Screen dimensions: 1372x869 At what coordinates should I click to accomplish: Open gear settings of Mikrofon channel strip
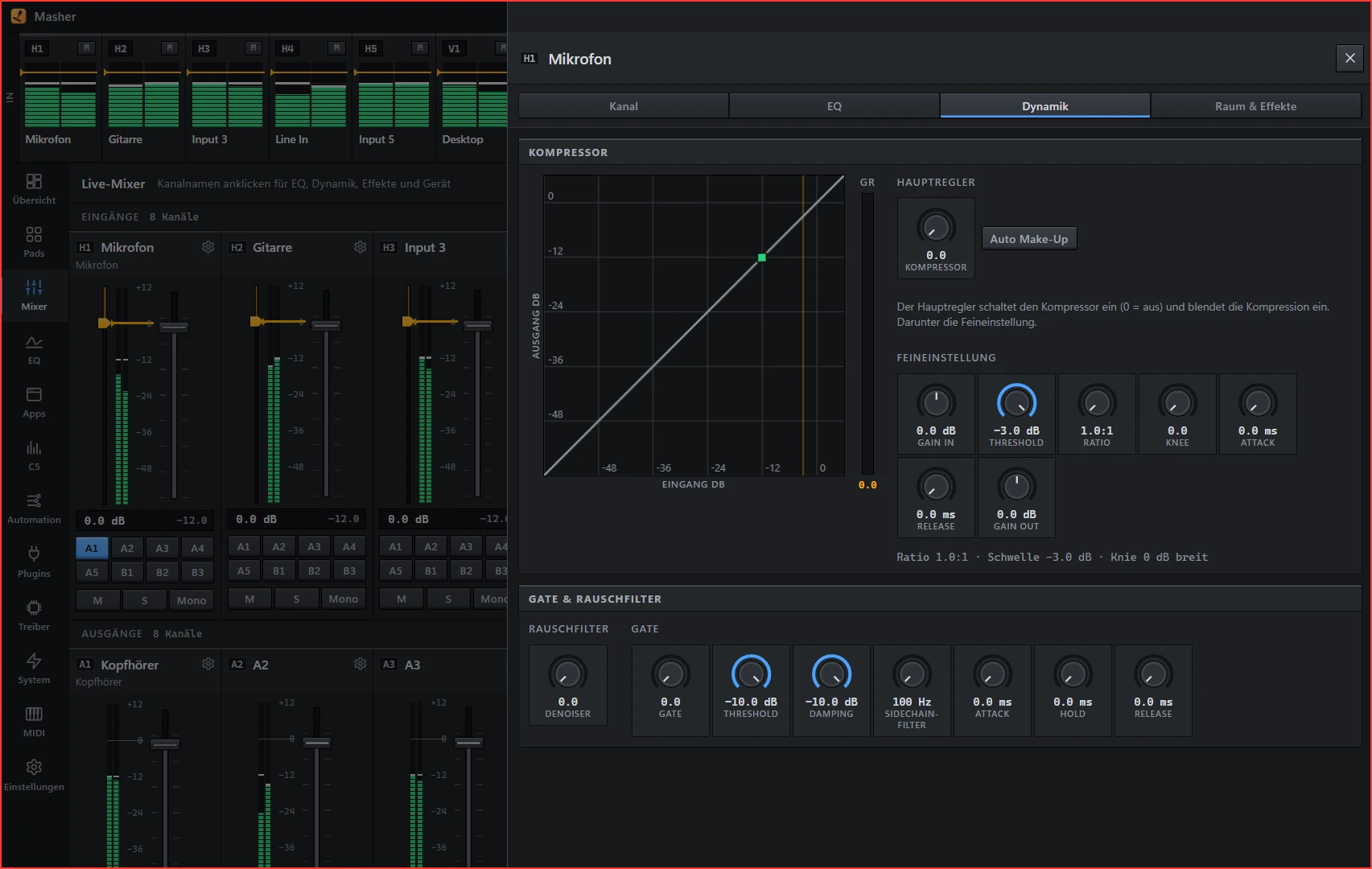pos(208,247)
